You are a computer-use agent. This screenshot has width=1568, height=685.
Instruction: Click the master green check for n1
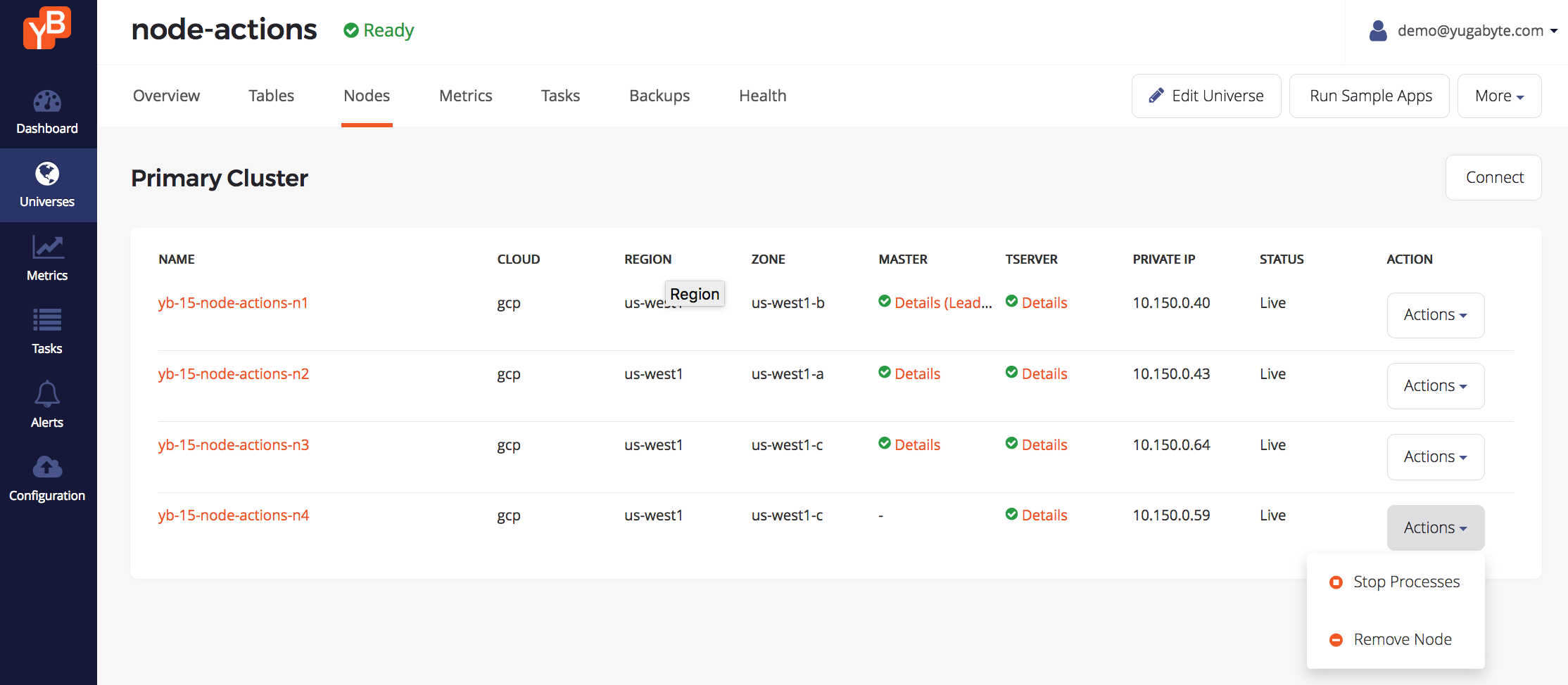885,301
